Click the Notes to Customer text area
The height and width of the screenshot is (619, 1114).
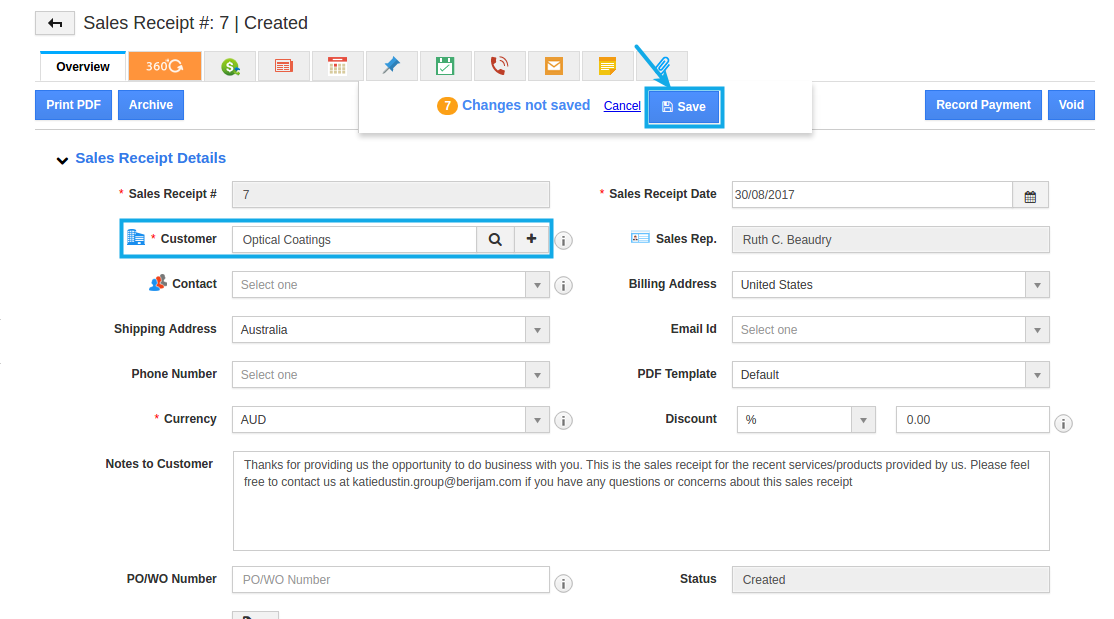point(641,501)
